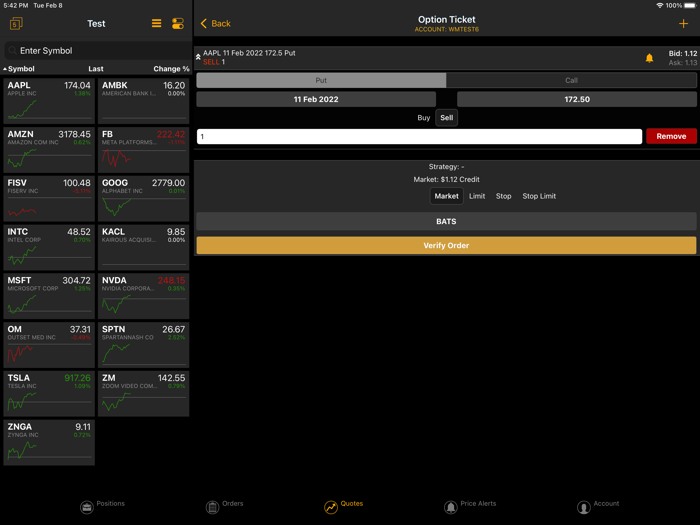
Task: Switch to list view with the lines icon
Action: pyautogui.click(x=156, y=23)
